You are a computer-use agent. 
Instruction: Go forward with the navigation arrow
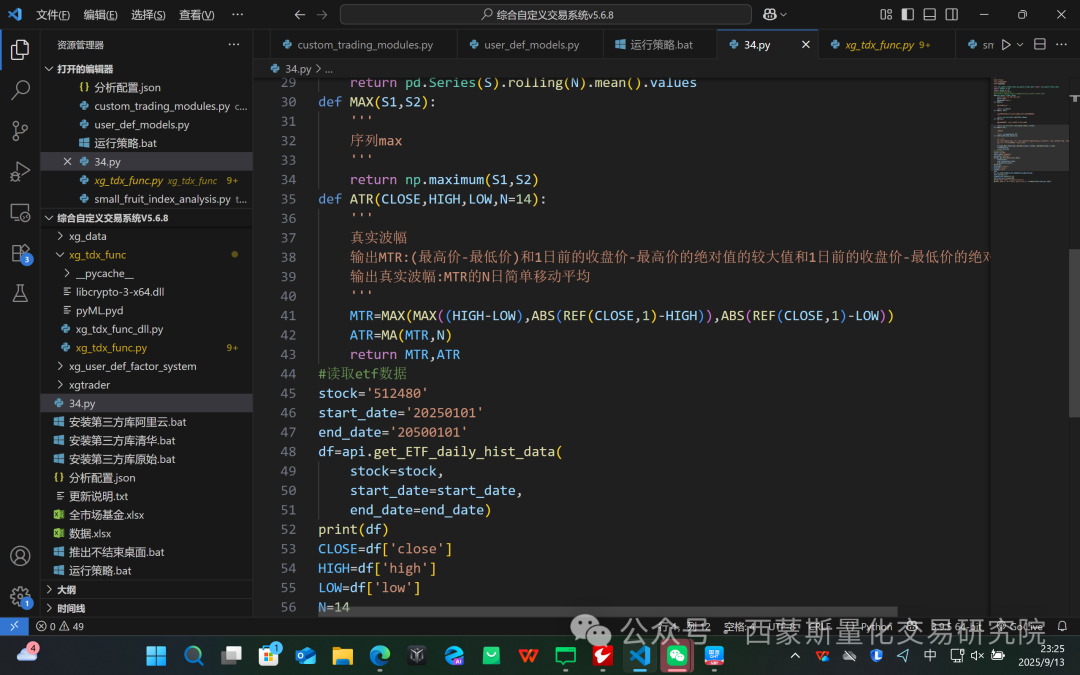[322, 14]
